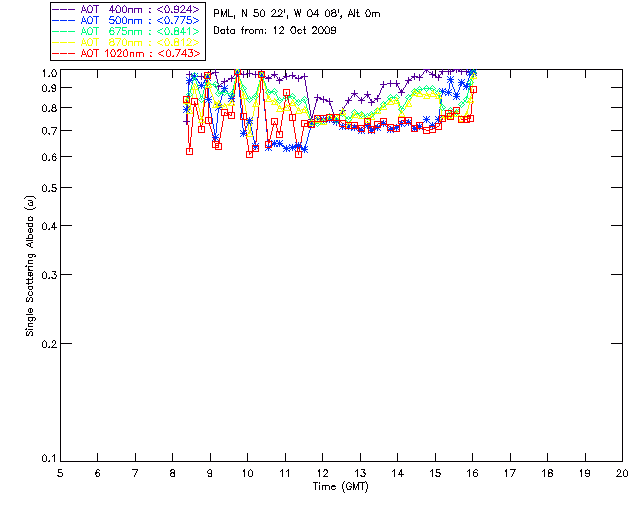Click the x-axis label 5
This screenshot has height=512, width=640.
pyautogui.click(x=60, y=473)
